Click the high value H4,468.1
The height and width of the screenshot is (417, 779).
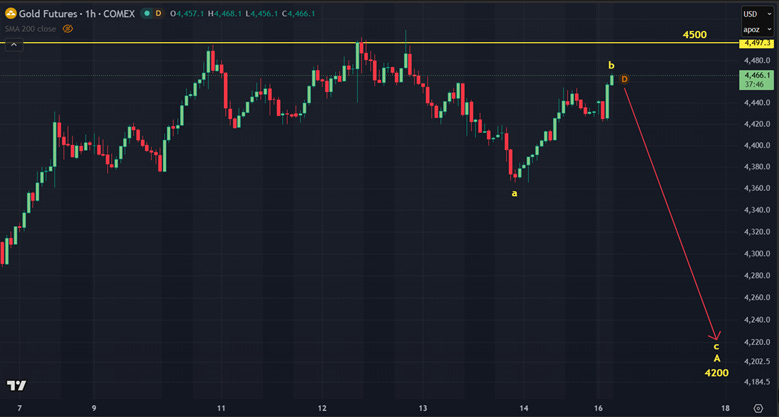click(224, 14)
